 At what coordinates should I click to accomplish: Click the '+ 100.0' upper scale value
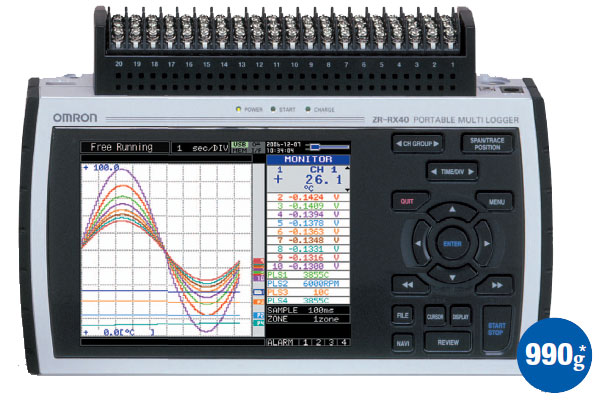101,168
